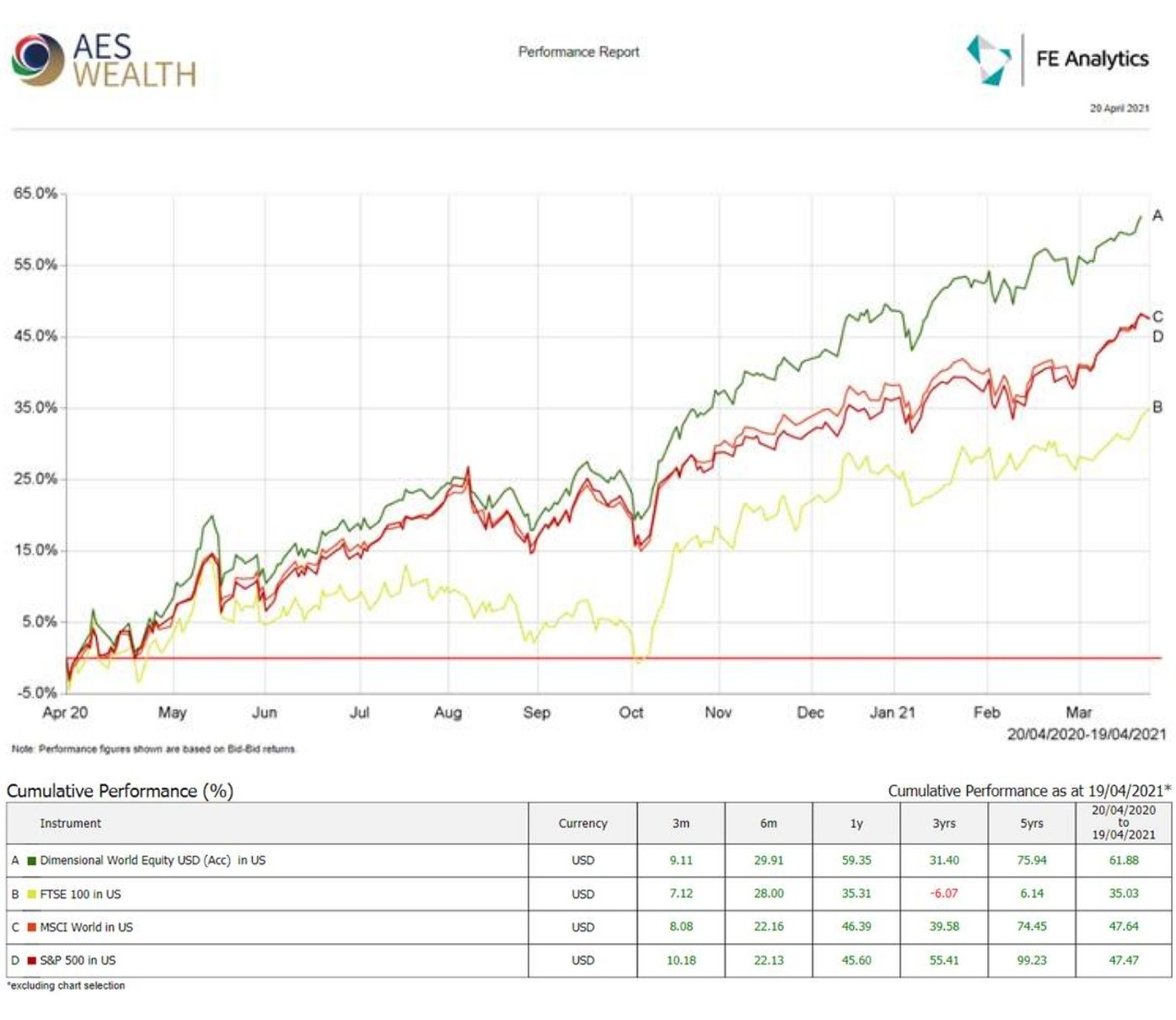Click the AES Wealth logo
The height and width of the screenshot is (1020, 1176).
point(105,60)
